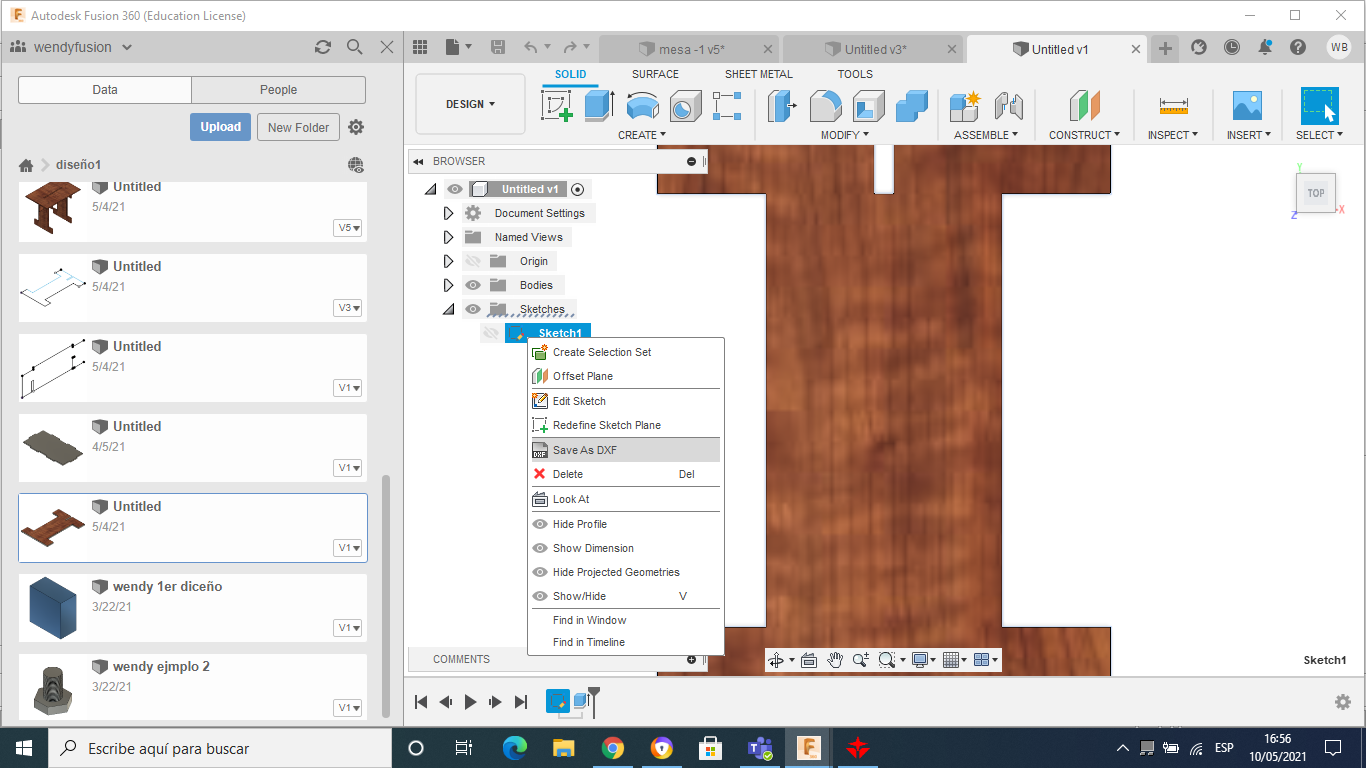The height and width of the screenshot is (768, 1366).
Task: Click the diseño1 breadcrumb
Action: click(78, 165)
